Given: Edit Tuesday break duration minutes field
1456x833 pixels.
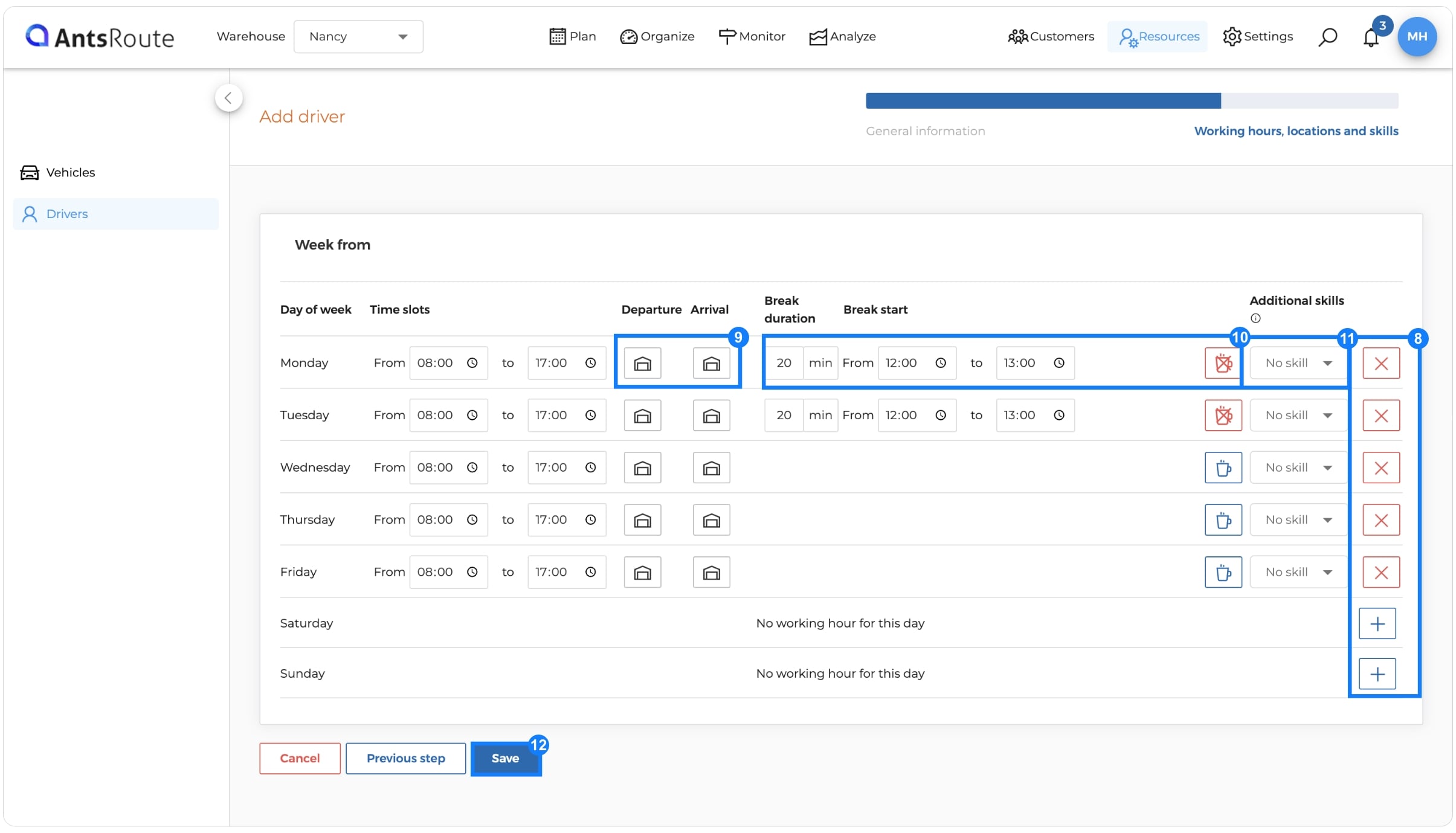Looking at the screenshot, I should coord(784,416).
